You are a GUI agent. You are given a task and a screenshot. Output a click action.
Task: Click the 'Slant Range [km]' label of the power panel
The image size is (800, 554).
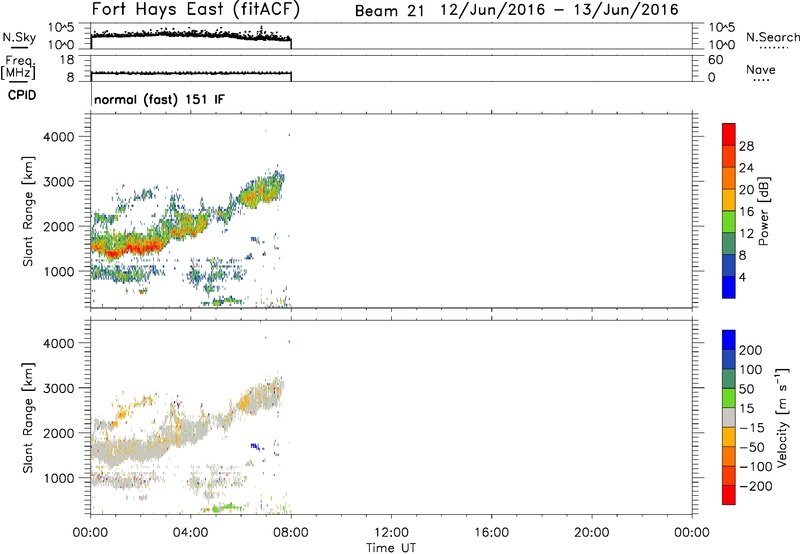click(x=28, y=211)
